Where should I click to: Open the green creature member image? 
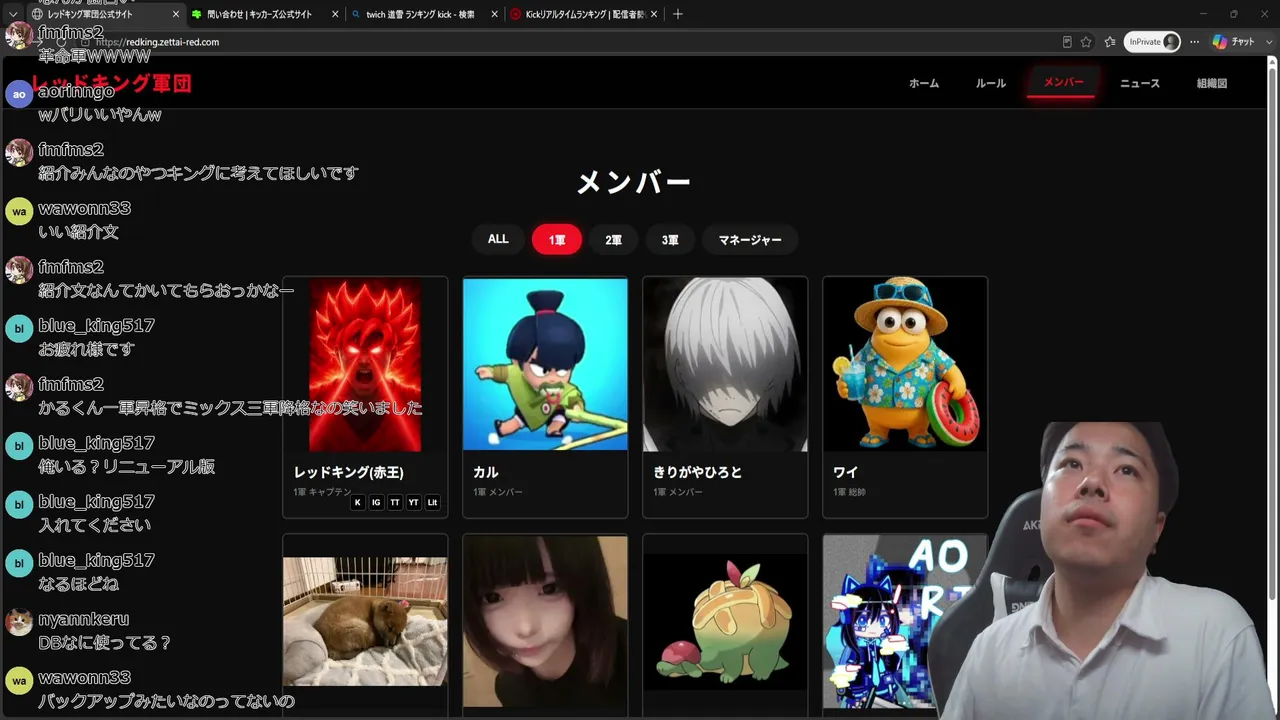(x=725, y=622)
